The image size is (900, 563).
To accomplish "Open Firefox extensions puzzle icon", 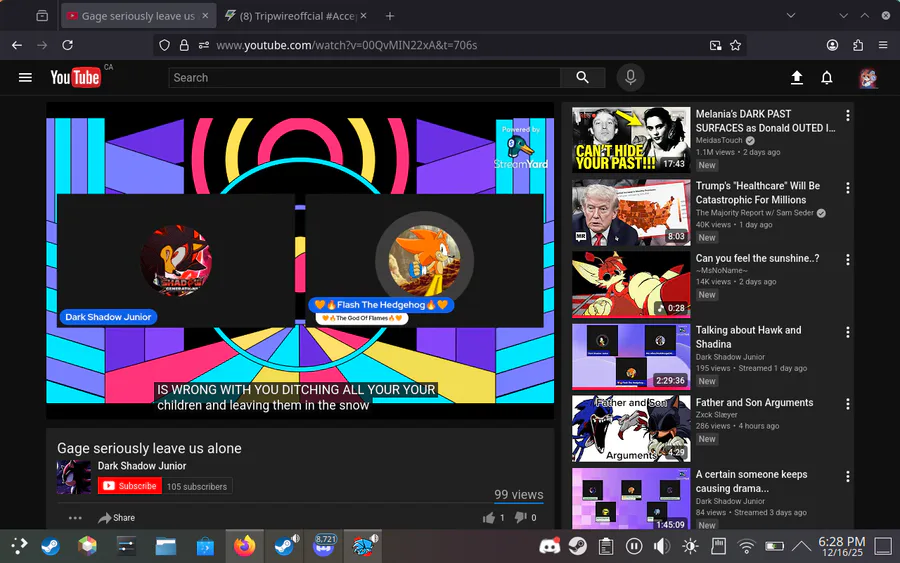I will 858,45.
